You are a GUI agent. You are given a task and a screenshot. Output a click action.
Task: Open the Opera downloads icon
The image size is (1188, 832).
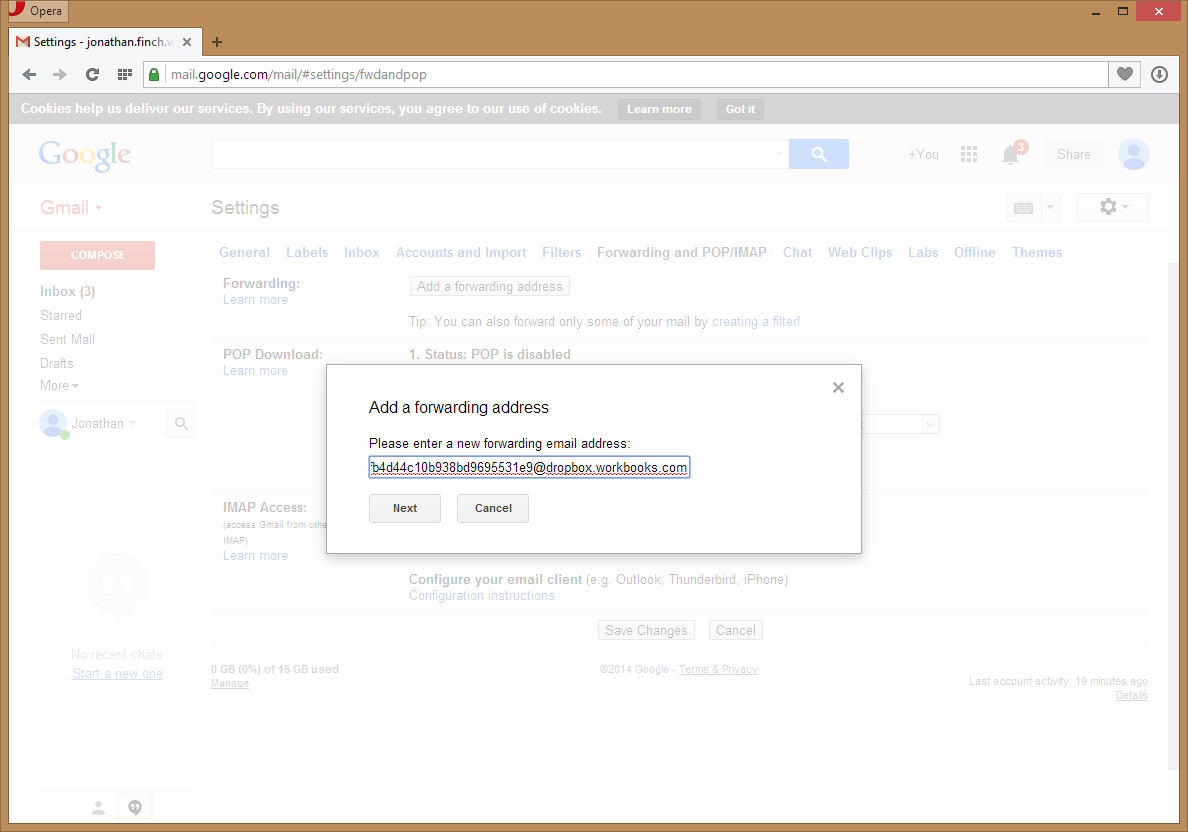(x=1159, y=74)
